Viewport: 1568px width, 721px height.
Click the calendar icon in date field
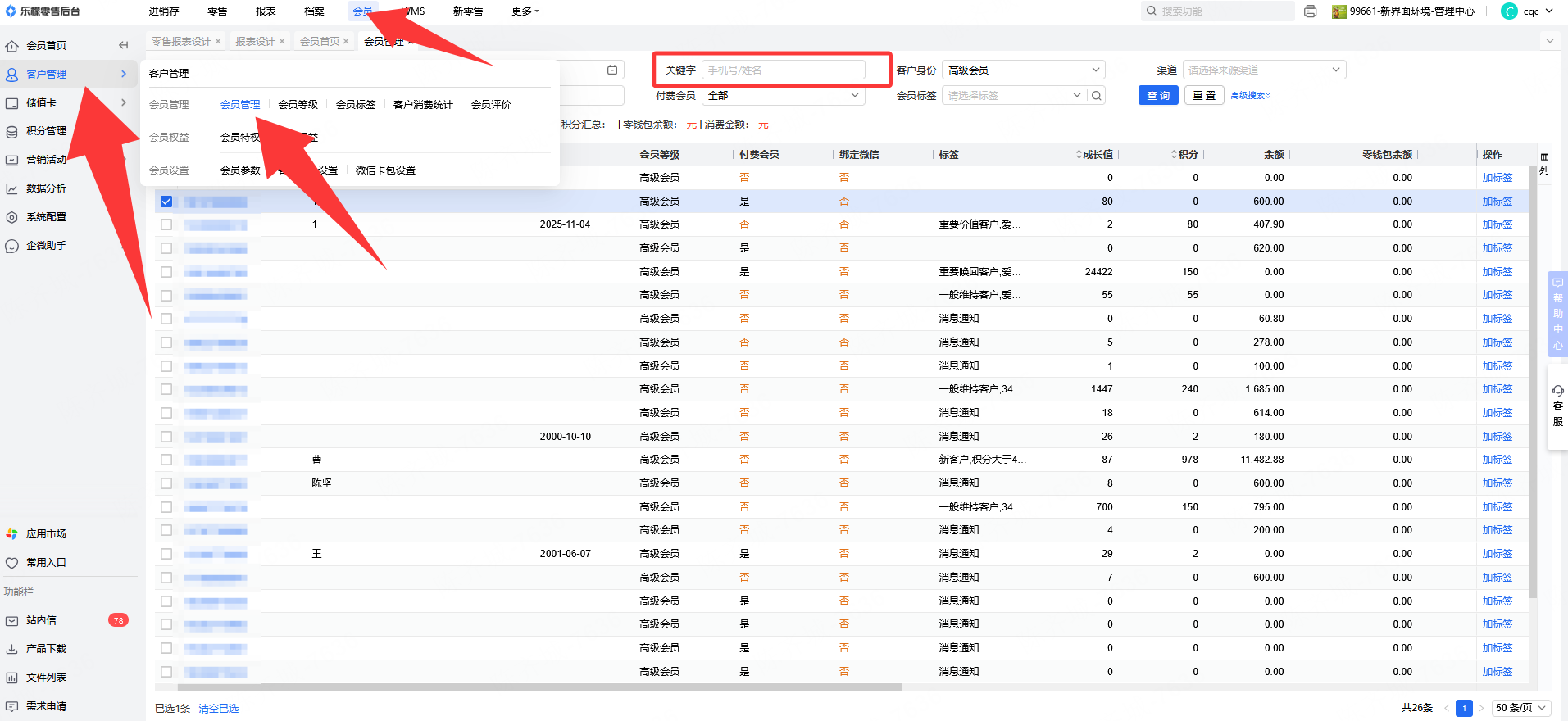click(x=612, y=70)
